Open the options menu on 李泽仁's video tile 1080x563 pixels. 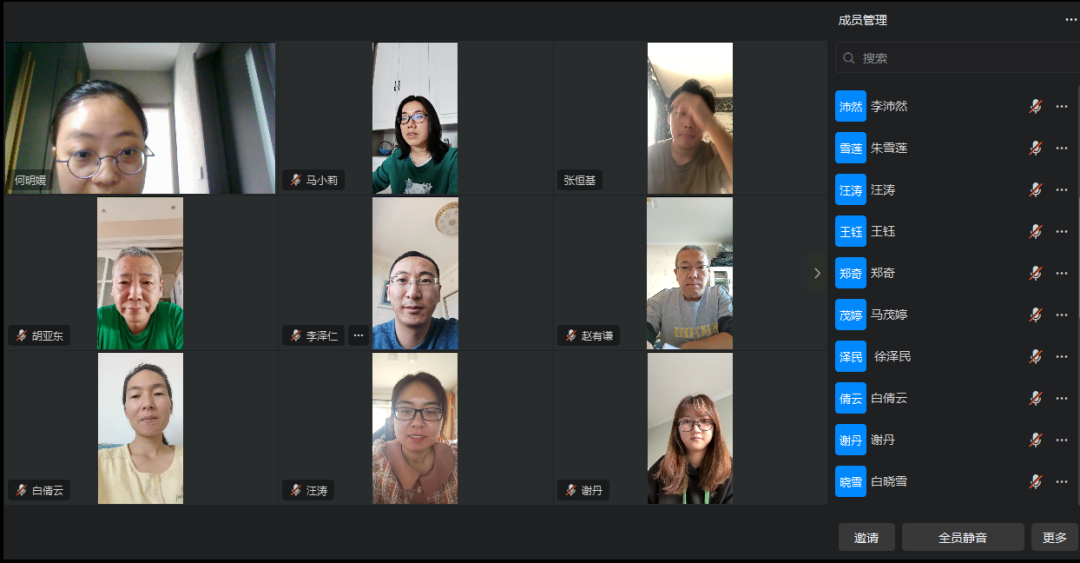click(x=358, y=336)
